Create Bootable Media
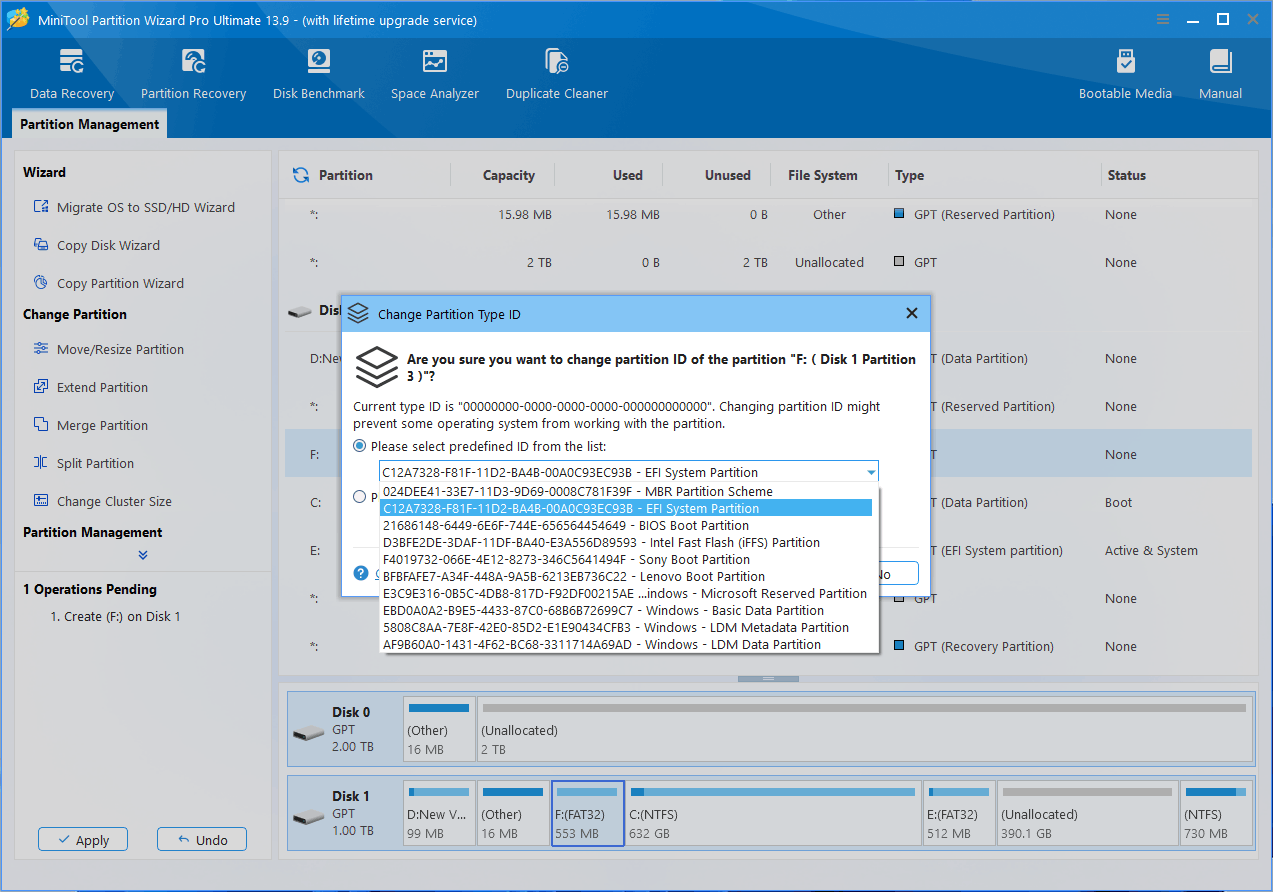 click(1125, 75)
